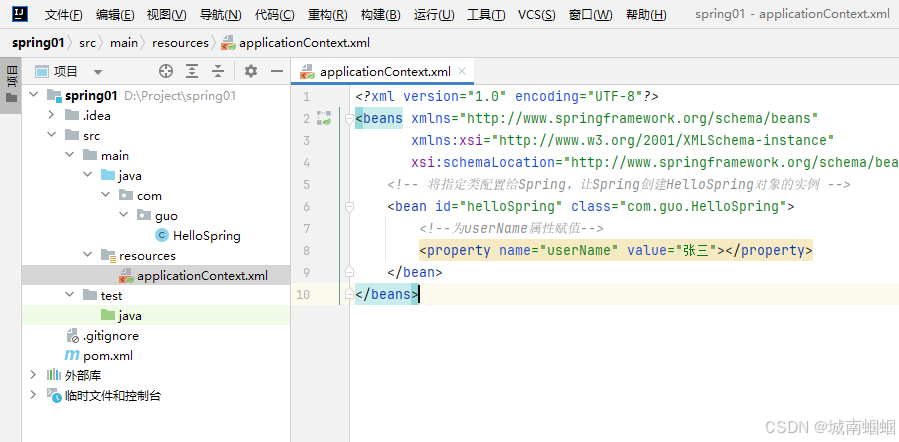Click the Spring bean gutter icon on line 2

pos(323,118)
